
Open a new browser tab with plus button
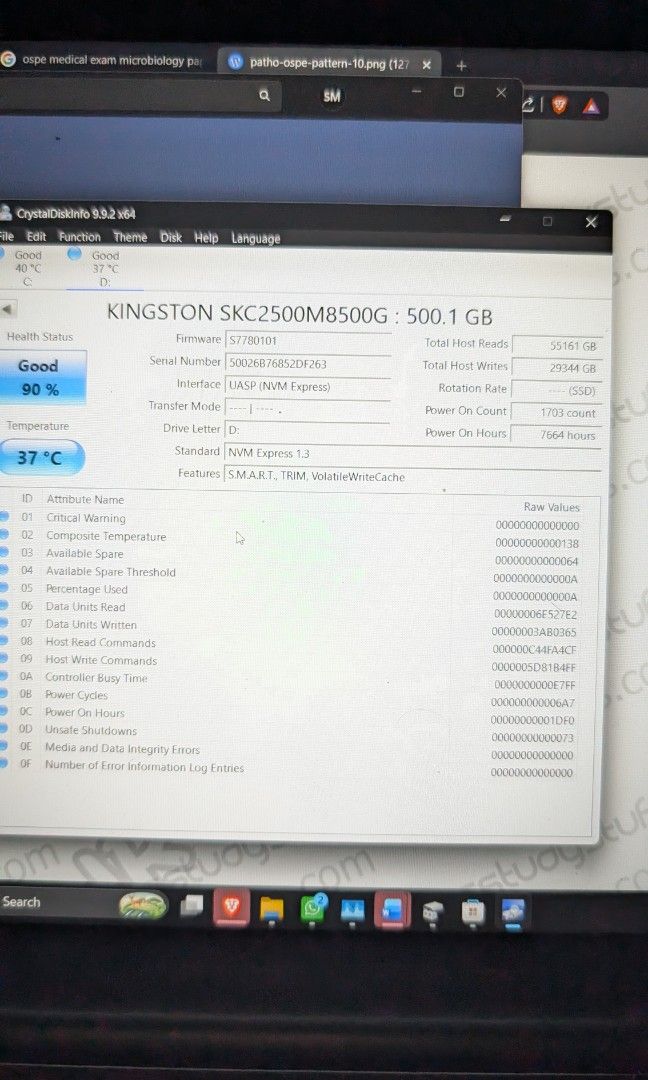(x=461, y=65)
